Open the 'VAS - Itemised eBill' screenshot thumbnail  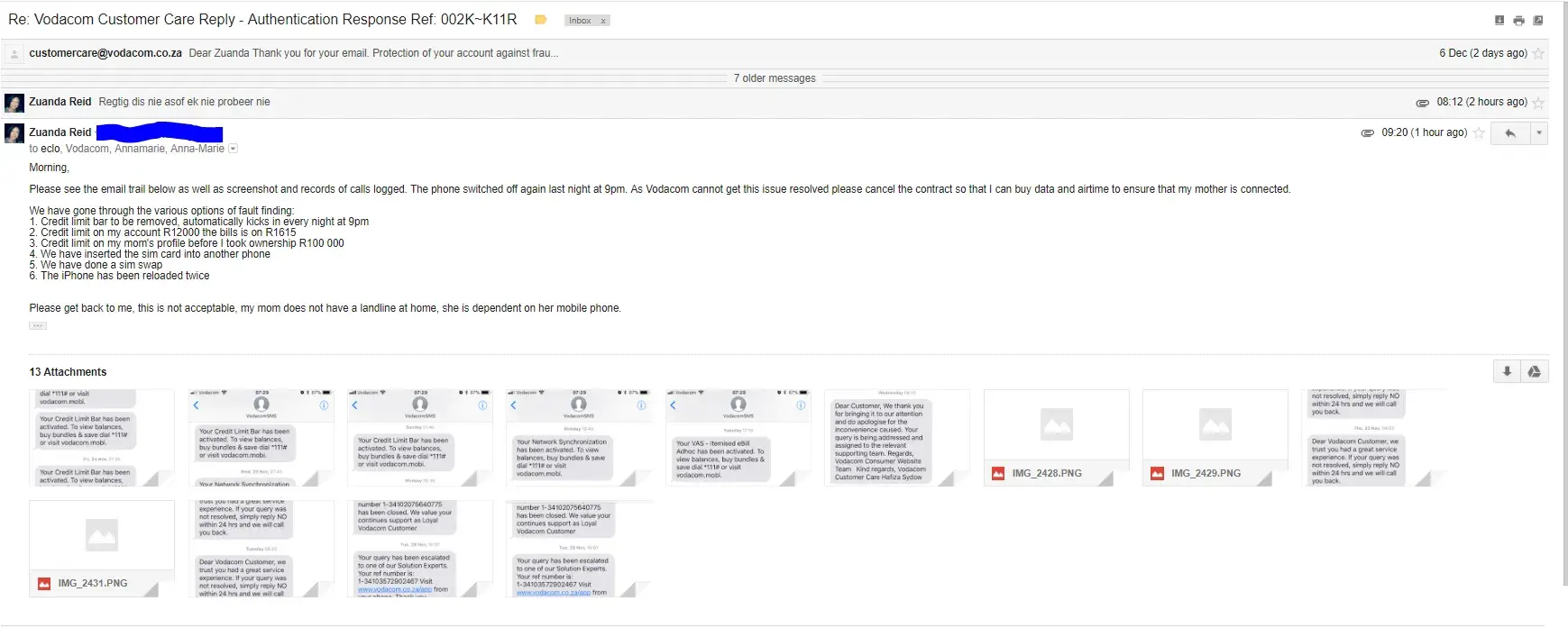(738, 438)
